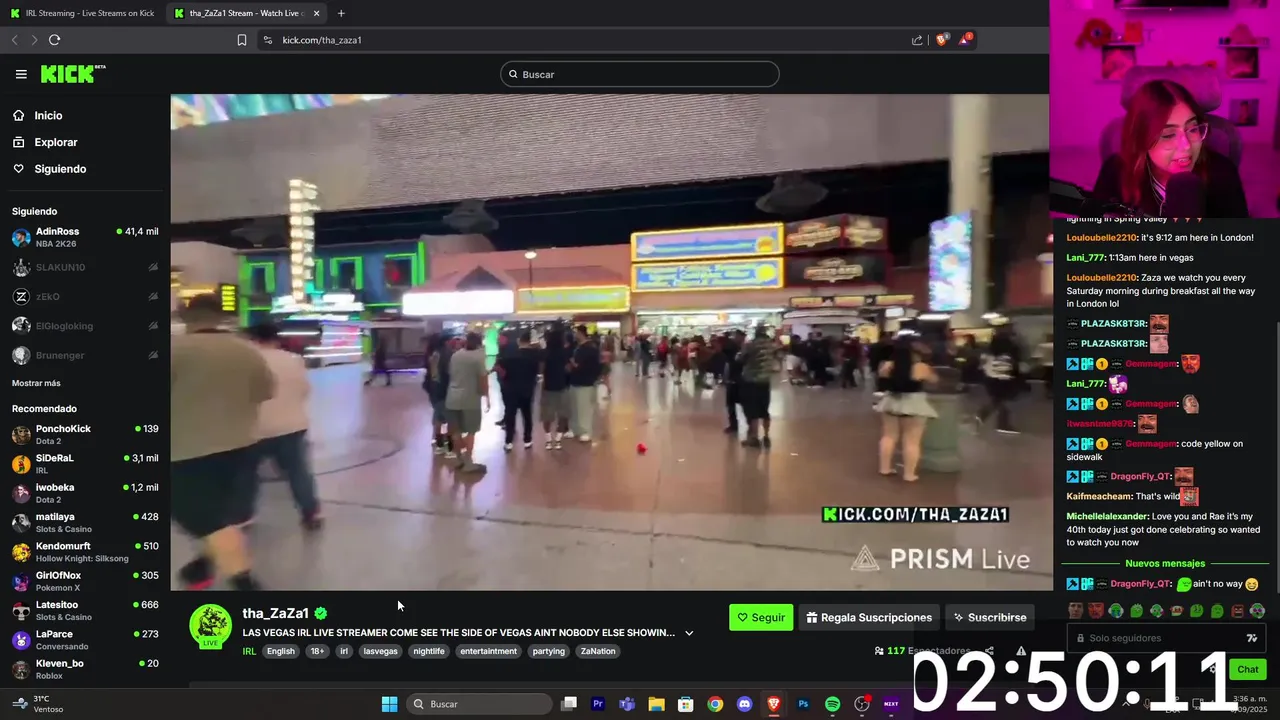Screen dimensions: 1280x720
Task: Switch to IRL Streaming tab
Action: click(82, 13)
